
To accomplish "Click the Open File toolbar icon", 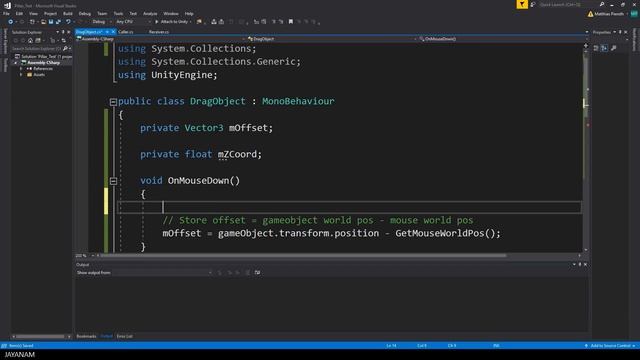I will [43, 22].
